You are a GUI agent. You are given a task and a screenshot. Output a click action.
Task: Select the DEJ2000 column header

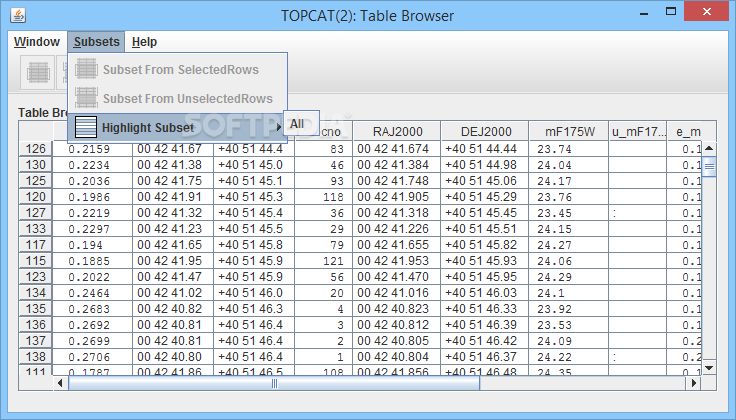(x=485, y=131)
